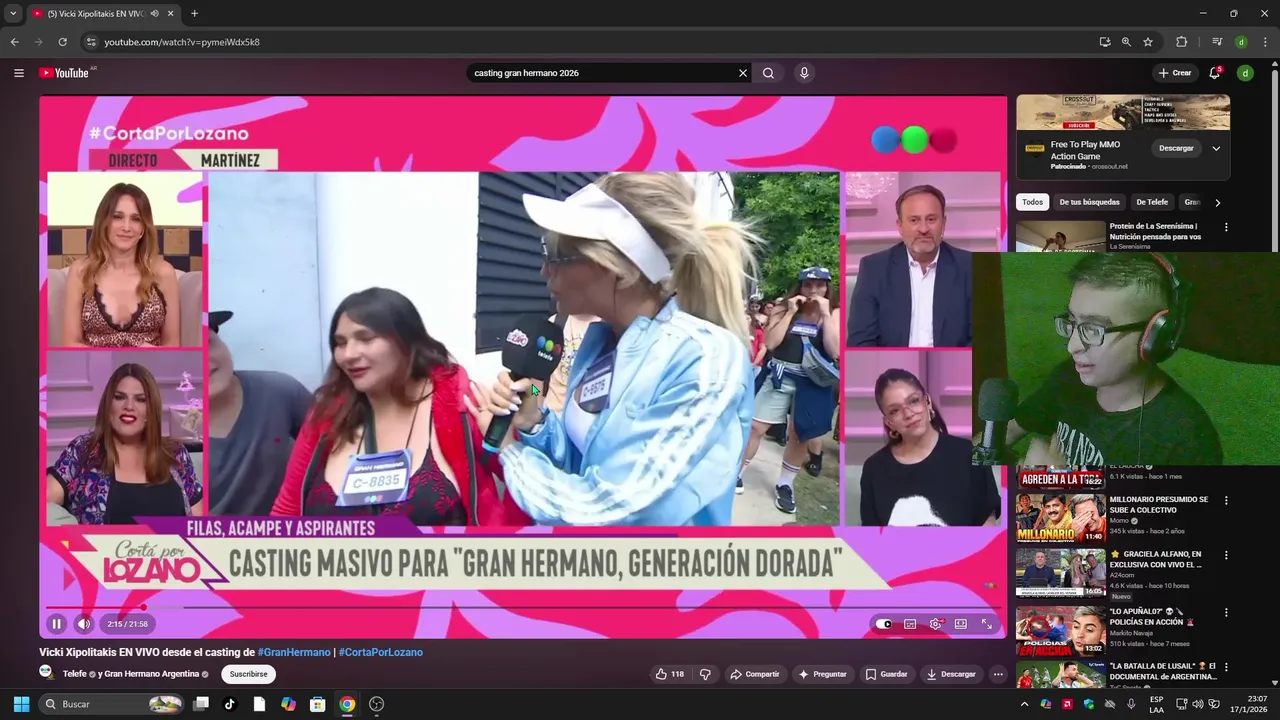Select the Todos filter chip
Screen dimensions: 1280x720
[1032, 202]
